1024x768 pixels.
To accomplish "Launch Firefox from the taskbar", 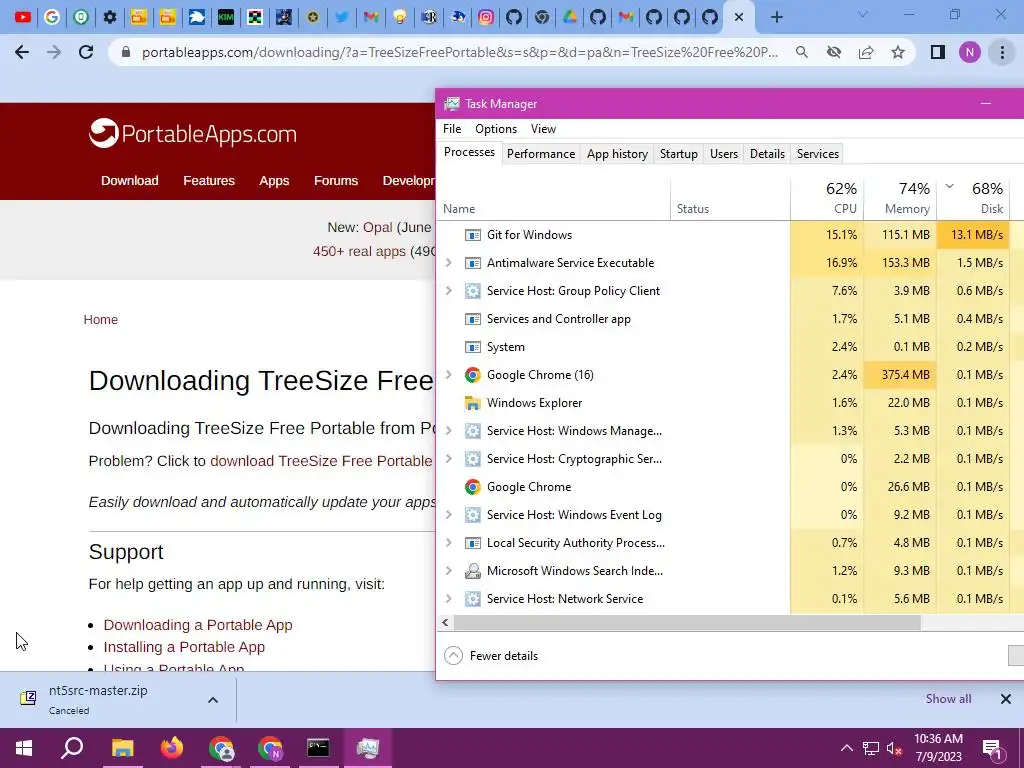I will point(172,748).
